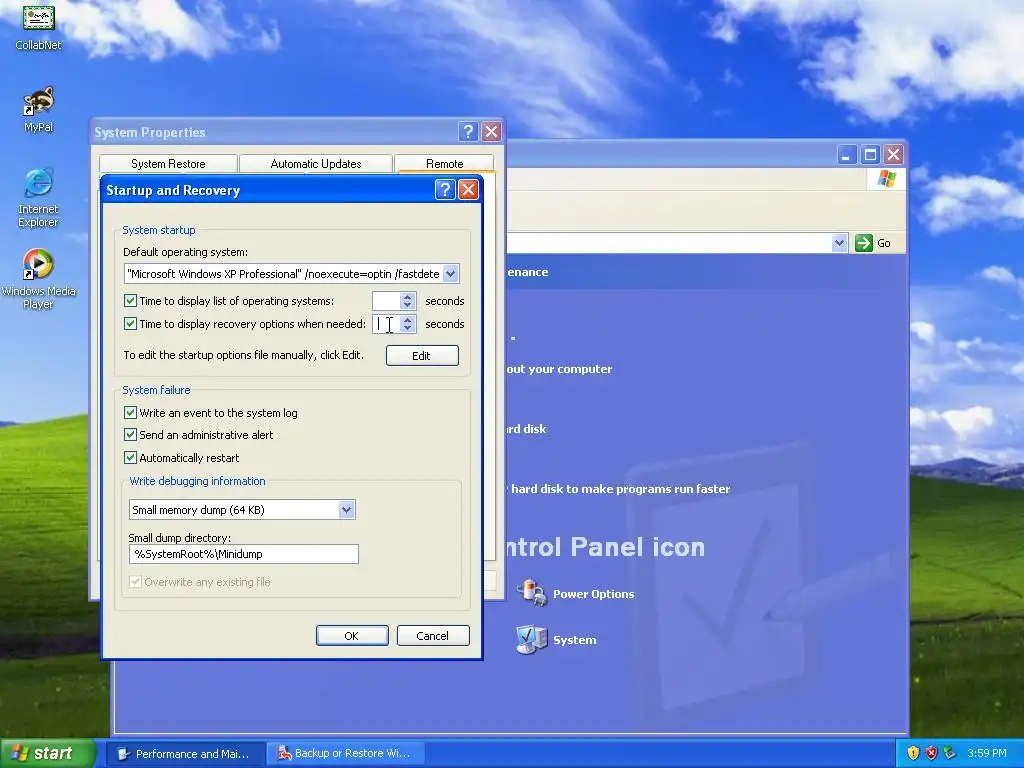Screen dimensions: 1024x768
Task: Decrease recovery options display seconds
Action: click(x=408, y=328)
